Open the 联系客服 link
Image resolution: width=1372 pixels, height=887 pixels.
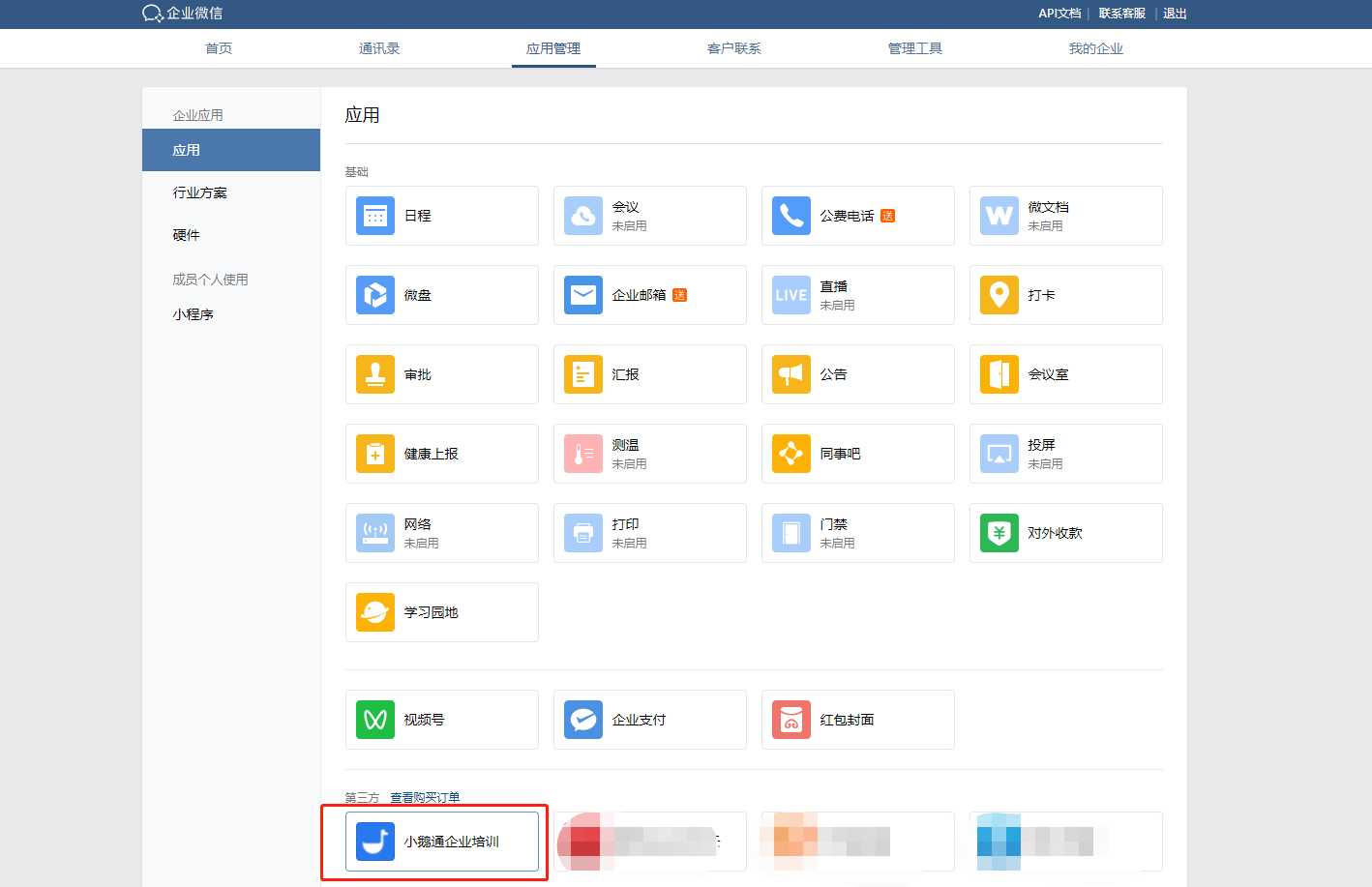(x=1122, y=14)
